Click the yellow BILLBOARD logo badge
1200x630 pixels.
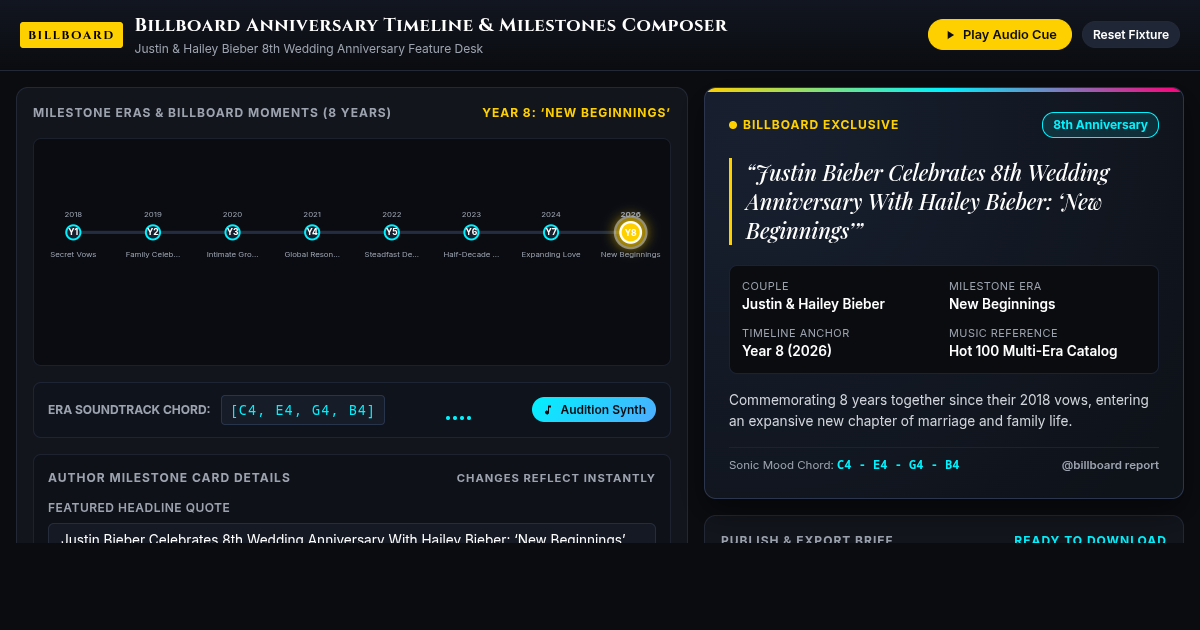pyautogui.click(x=71, y=35)
